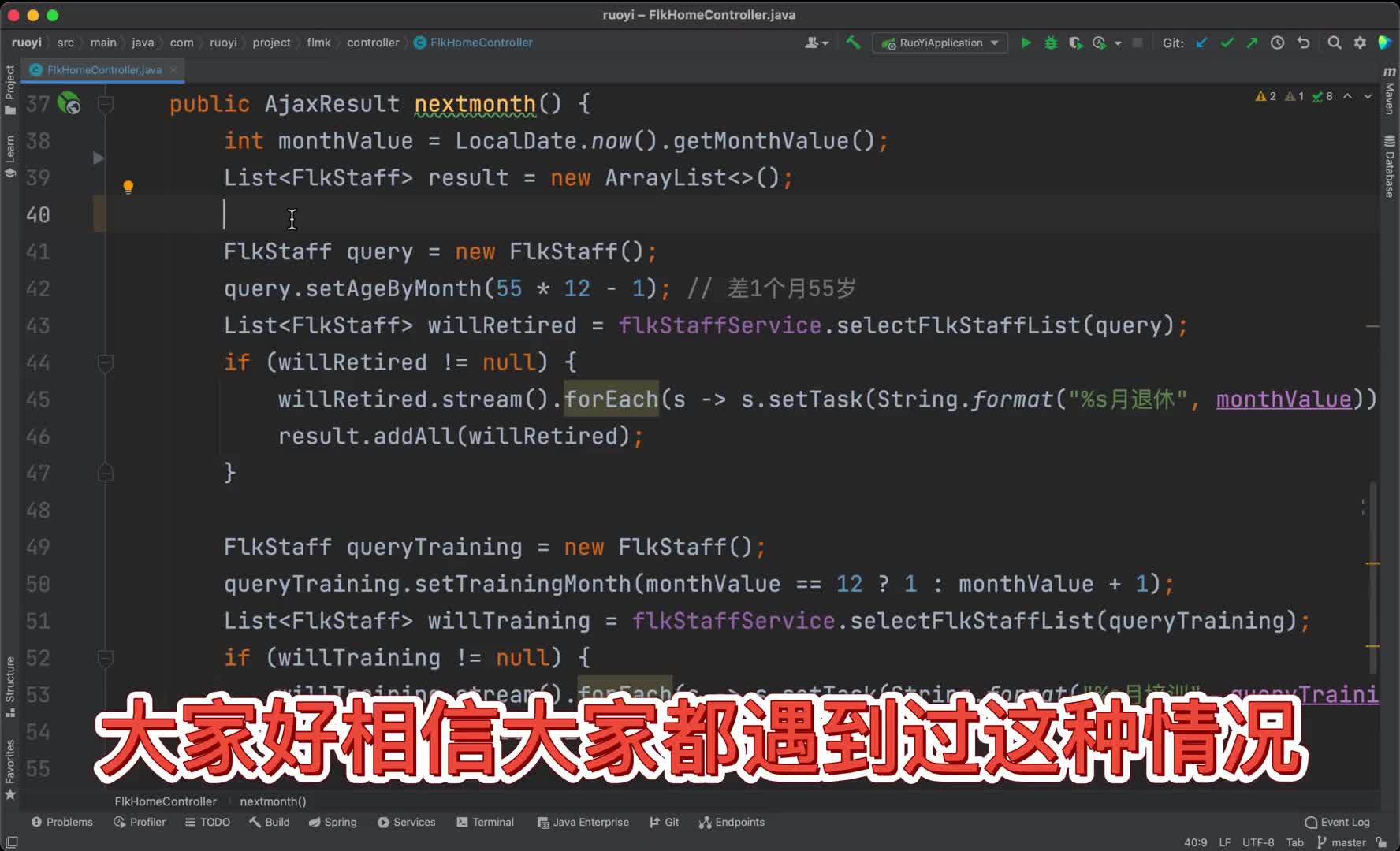This screenshot has width=1400, height=851.
Task: Open Search Everywhere magnifier icon
Action: coord(1334,43)
